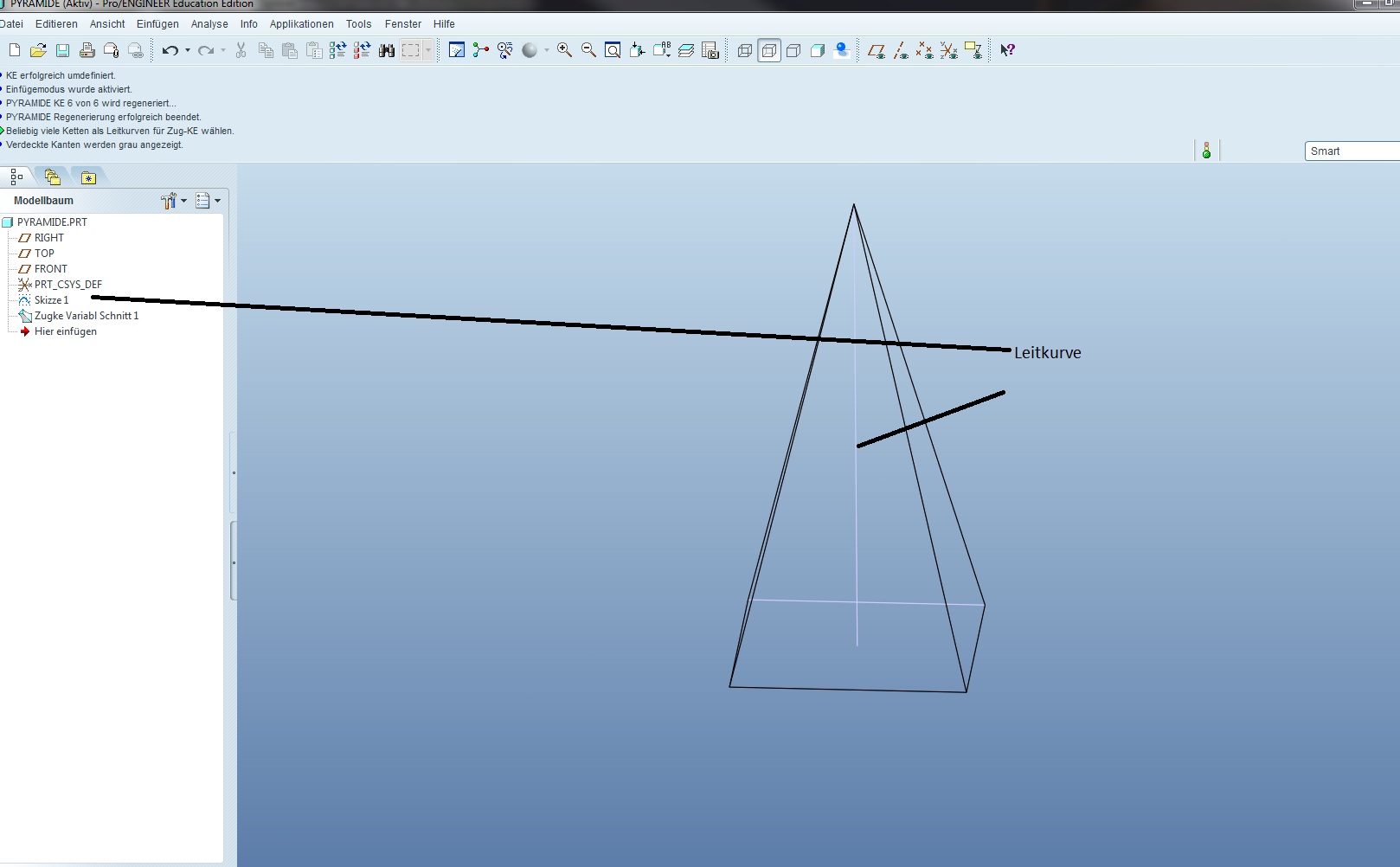
Task: Switch to the Model Tree navigator tab
Action: click(16, 177)
